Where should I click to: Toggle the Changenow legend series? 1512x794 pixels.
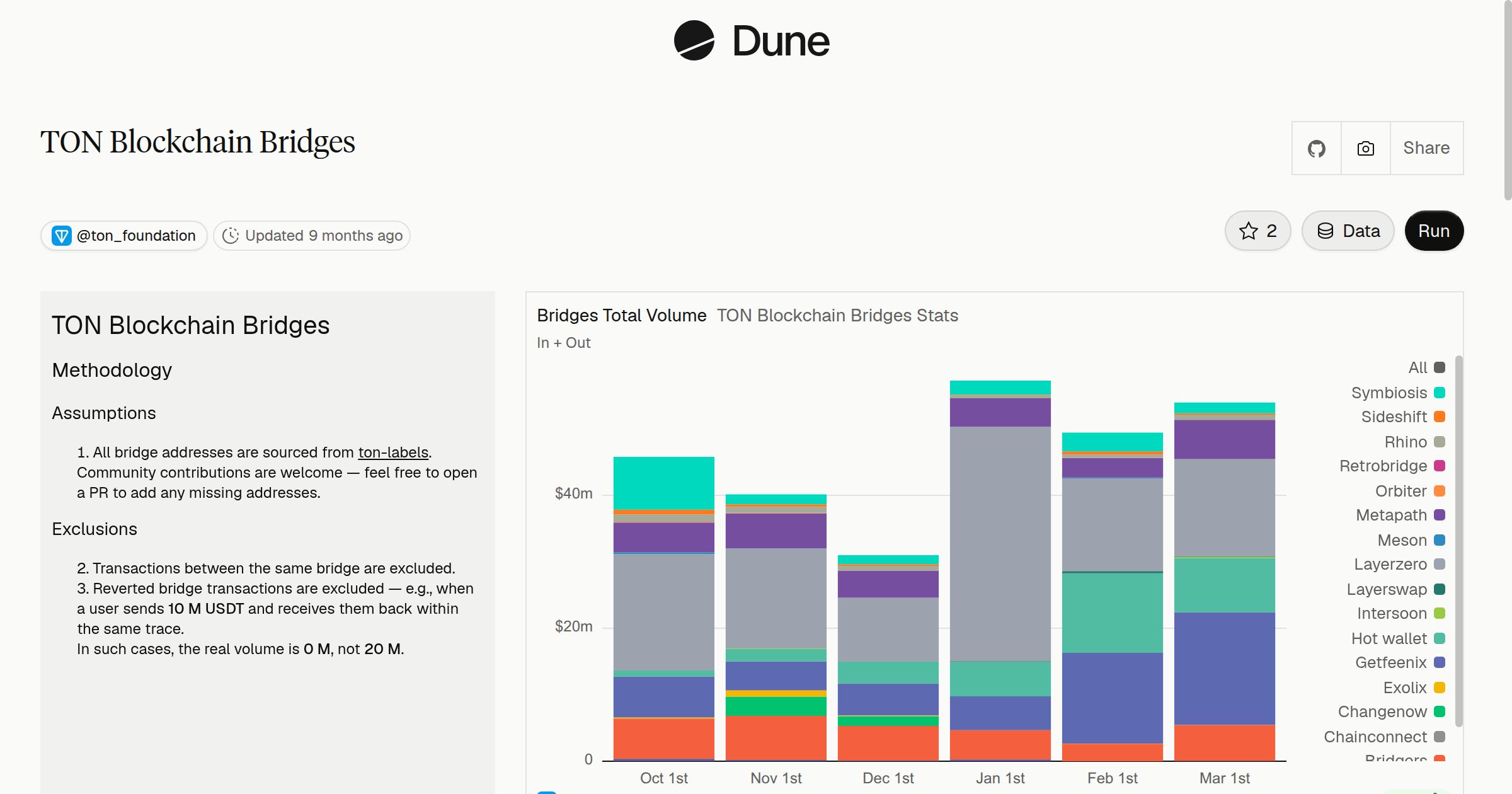tap(1391, 711)
